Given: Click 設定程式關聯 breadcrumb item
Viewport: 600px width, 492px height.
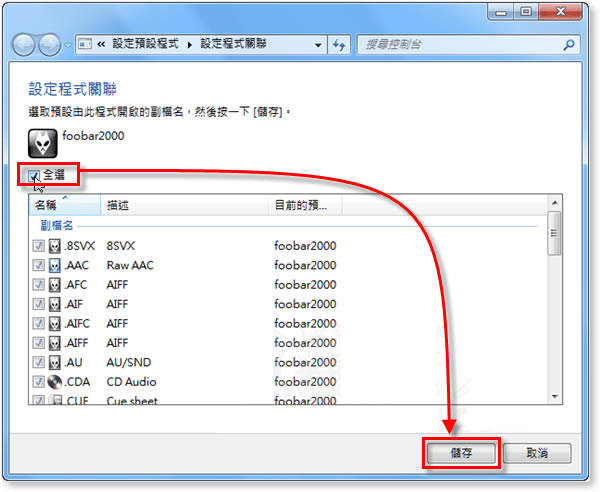Looking at the screenshot, I should click(x=233, y=44).
